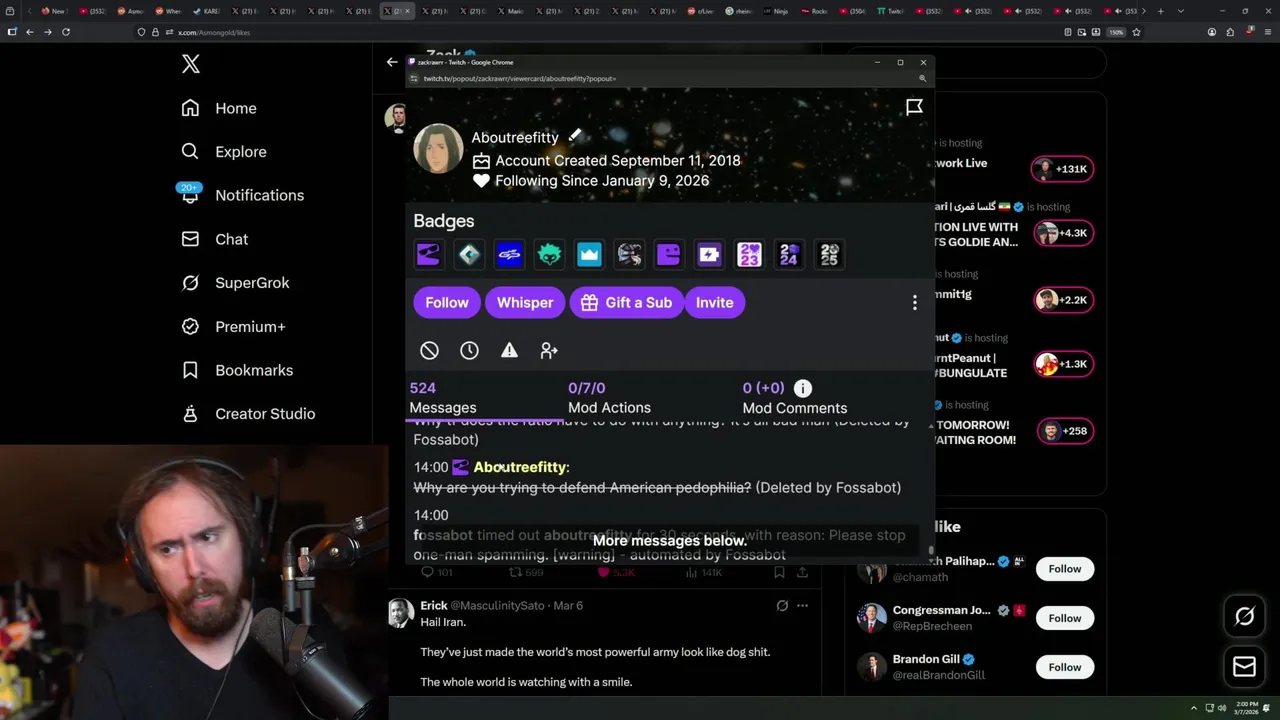Viewport: 1280px width, 720px height.
Task: Click the warn user triangle icon
Action: click(x=509, y=350)
